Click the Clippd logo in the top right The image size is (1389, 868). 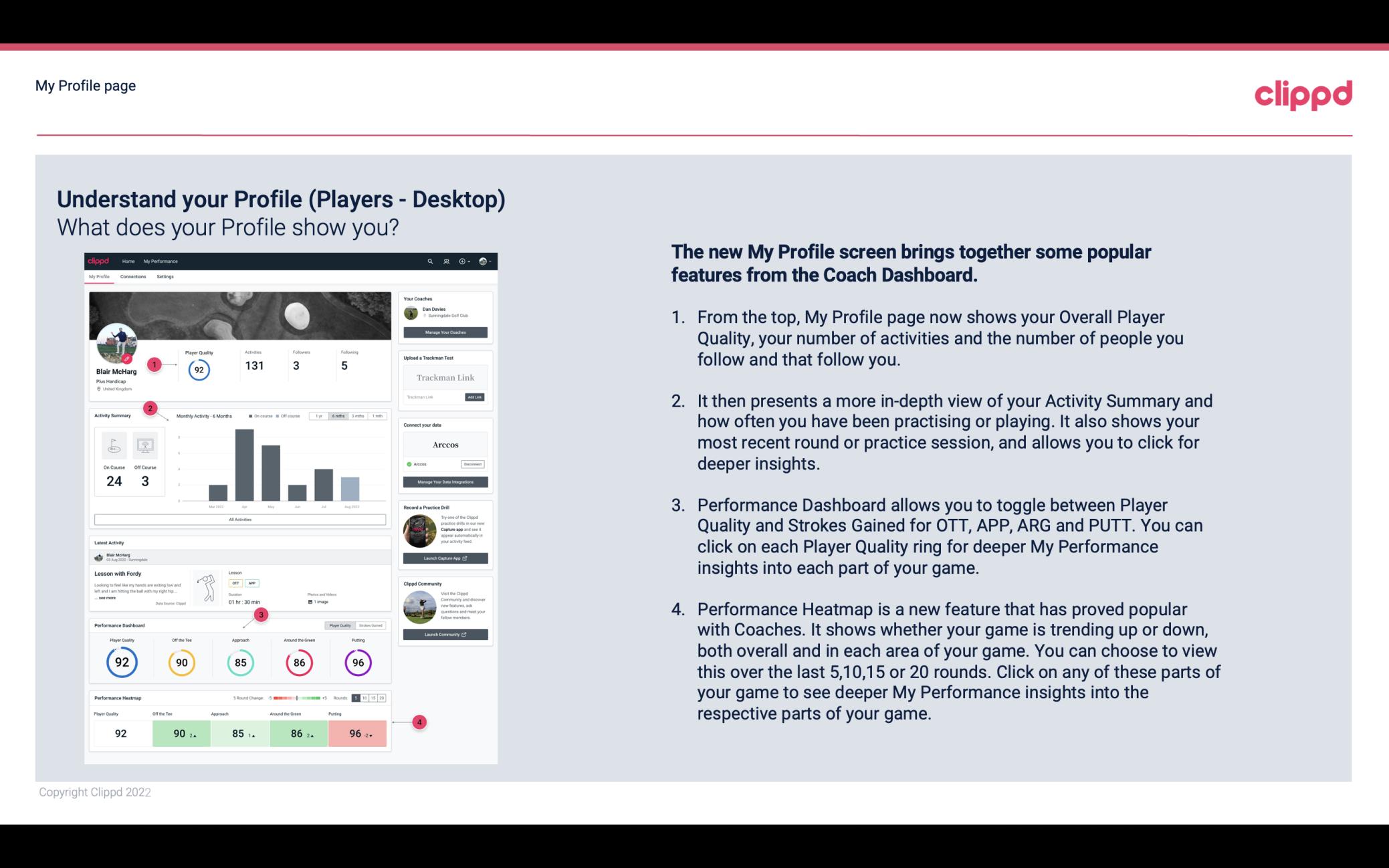tap(1303, 93)
